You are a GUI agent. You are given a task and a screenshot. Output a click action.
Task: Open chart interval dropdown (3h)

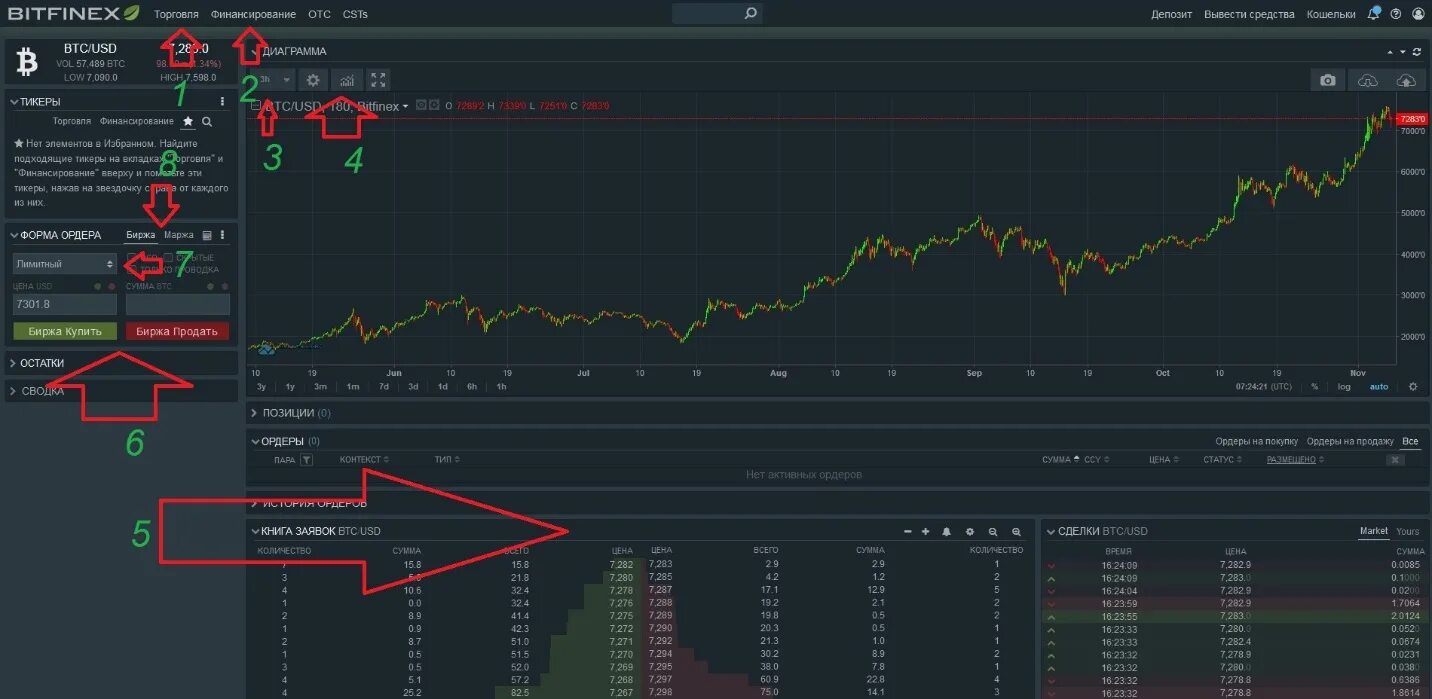point(274,80)
